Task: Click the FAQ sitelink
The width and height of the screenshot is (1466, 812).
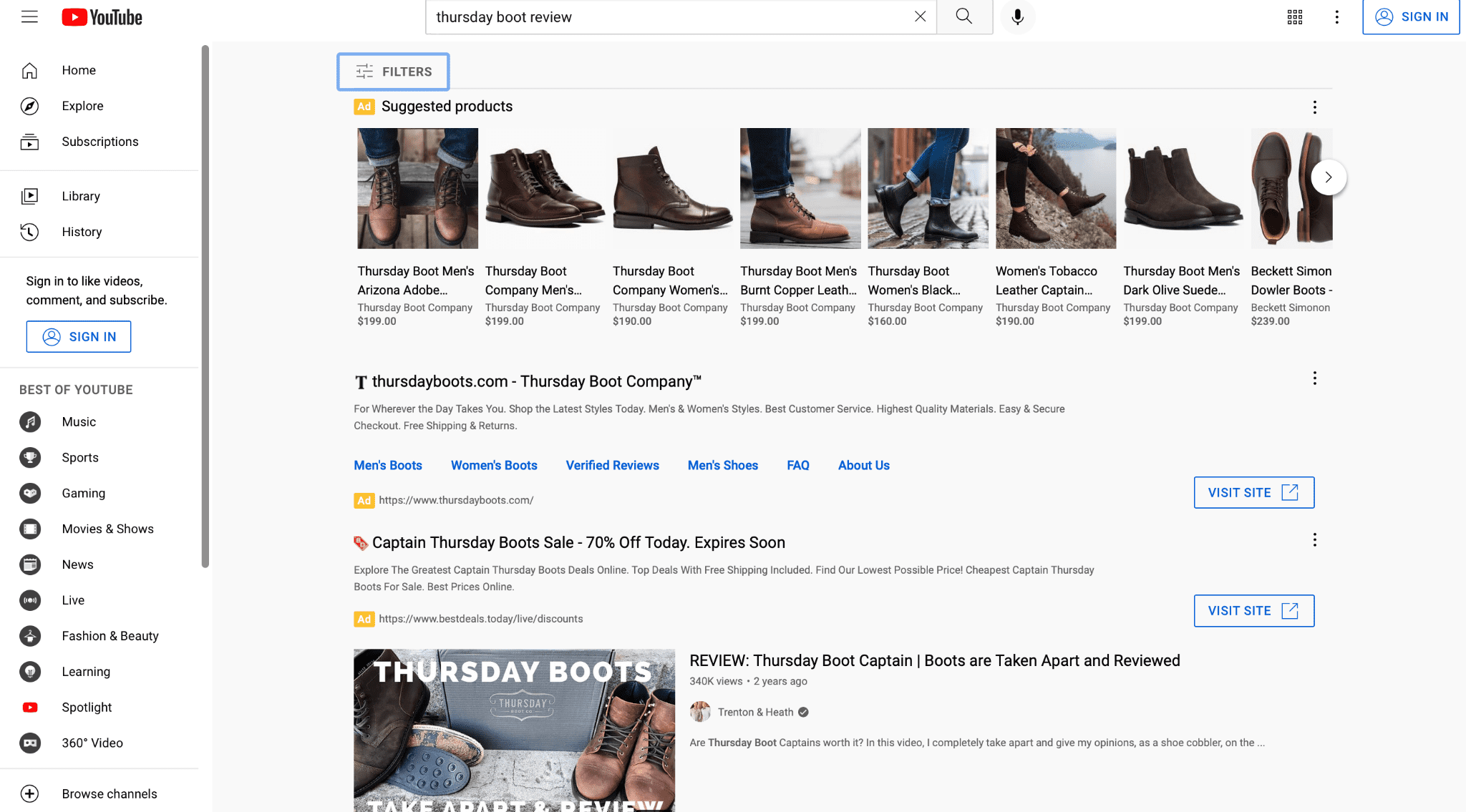Action: (798, 465)
